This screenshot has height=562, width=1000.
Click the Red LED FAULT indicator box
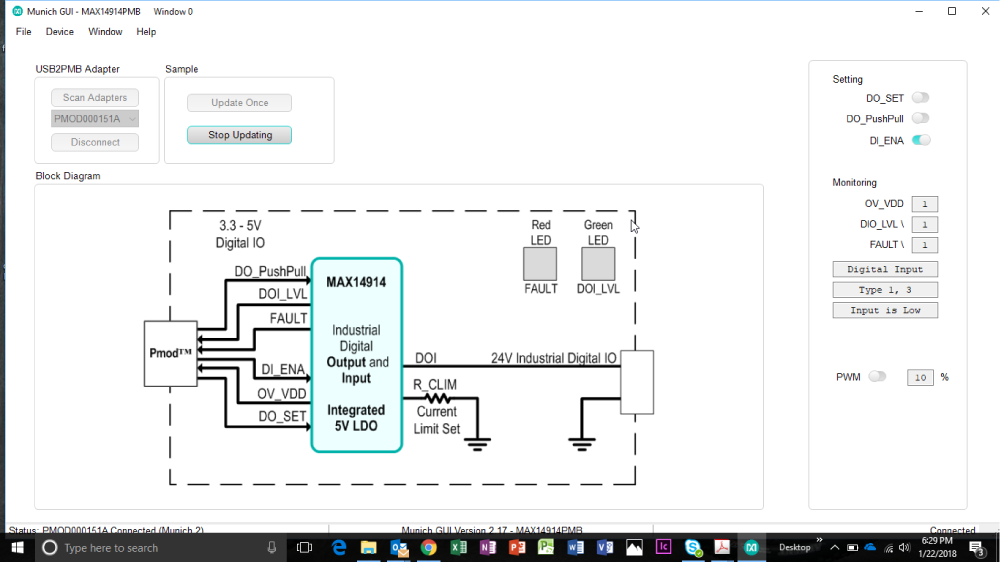[540, 264]
